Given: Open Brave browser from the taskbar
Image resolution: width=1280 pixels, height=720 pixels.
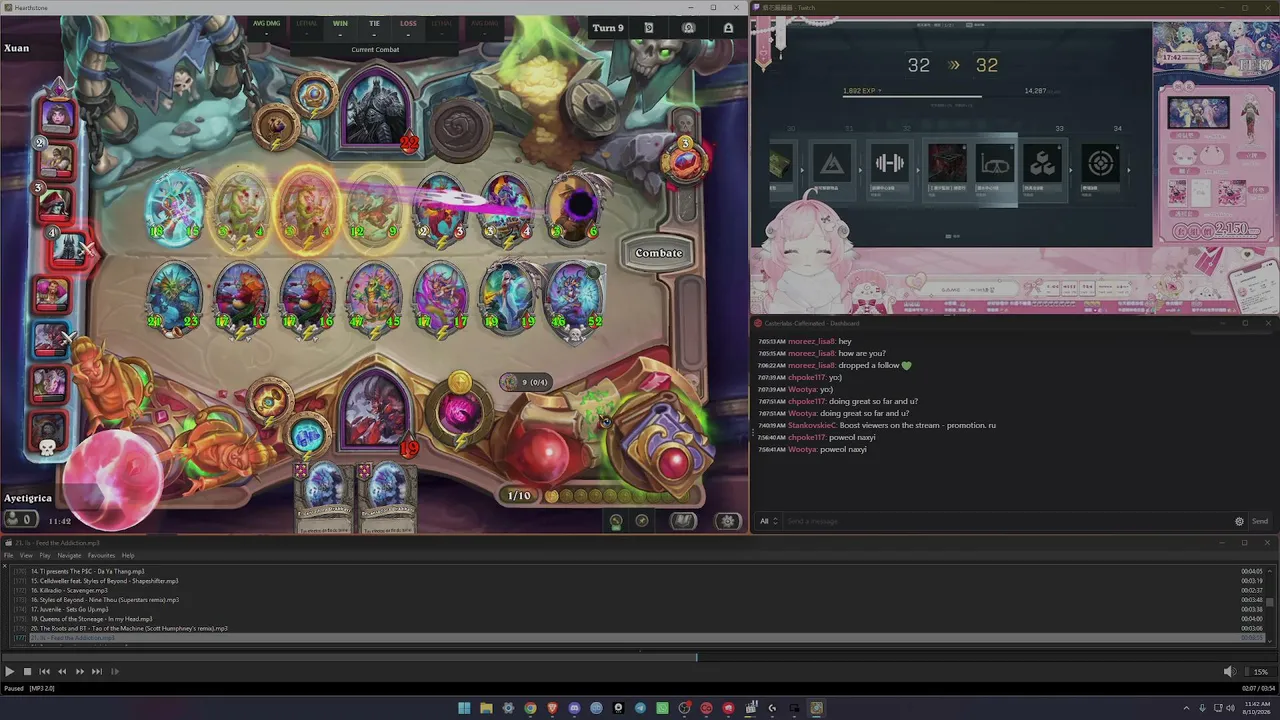Looking at the screenshot, I should (x=552, y=708).
